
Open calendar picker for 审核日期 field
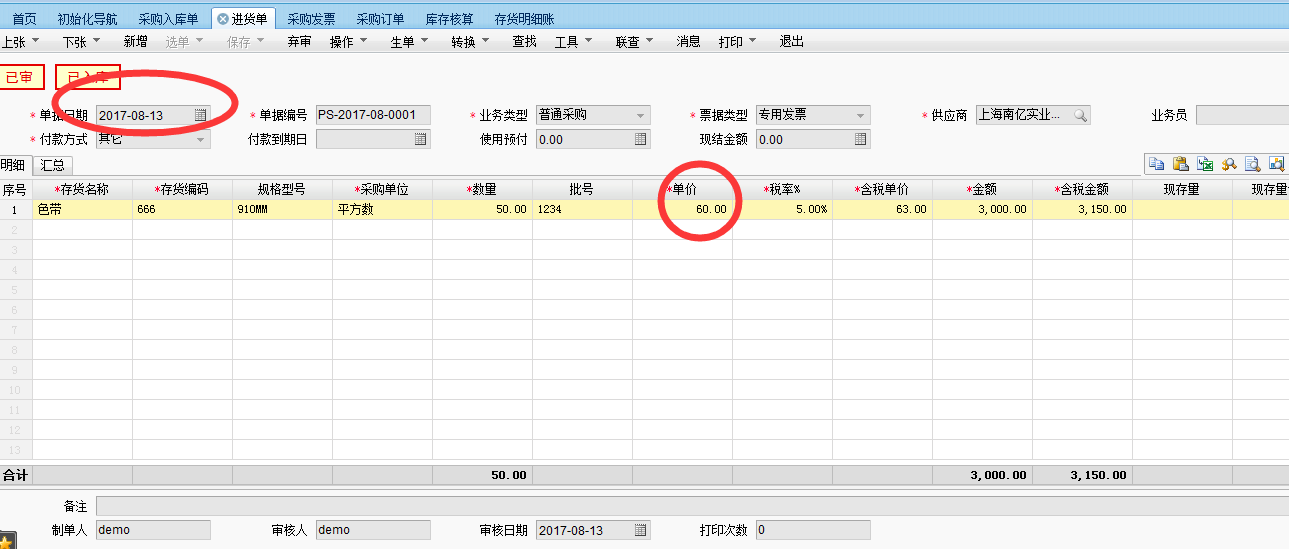[x=640, y=530]
